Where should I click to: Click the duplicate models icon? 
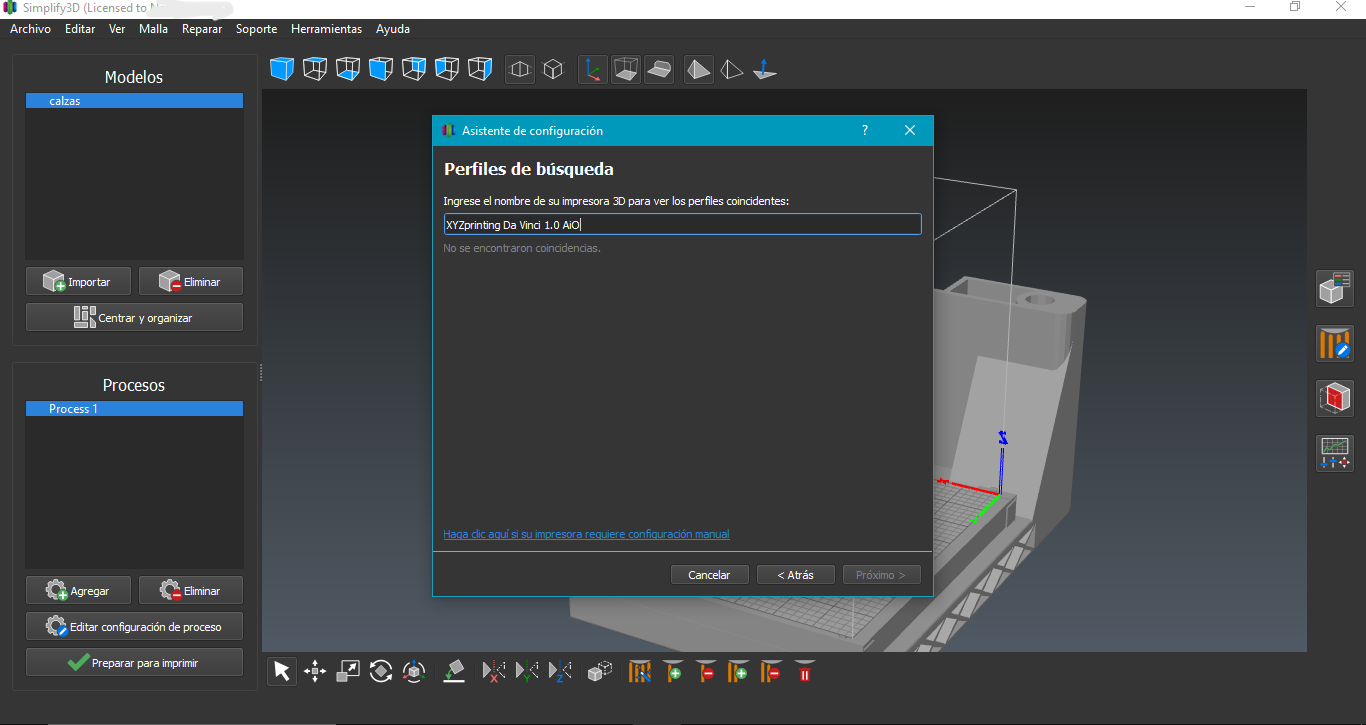pos(600,670)
